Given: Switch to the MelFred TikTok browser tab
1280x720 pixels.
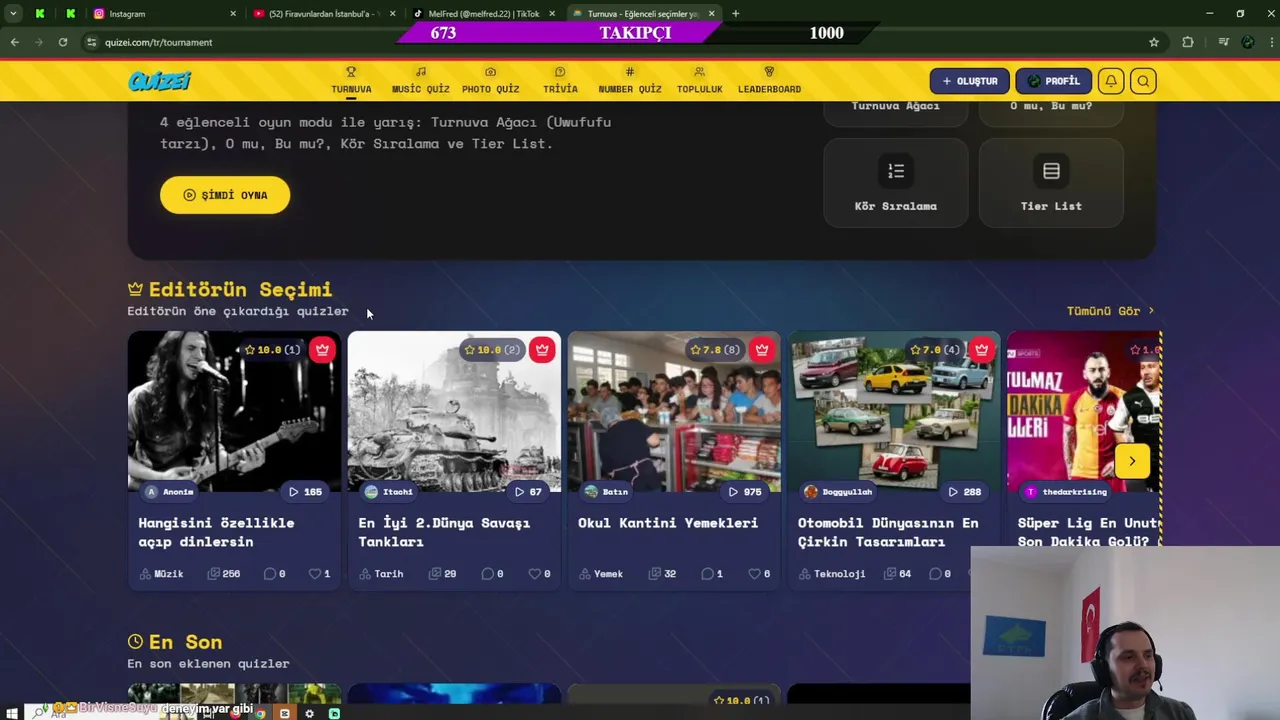Looking at the screenshot, I should coord(483,14).
